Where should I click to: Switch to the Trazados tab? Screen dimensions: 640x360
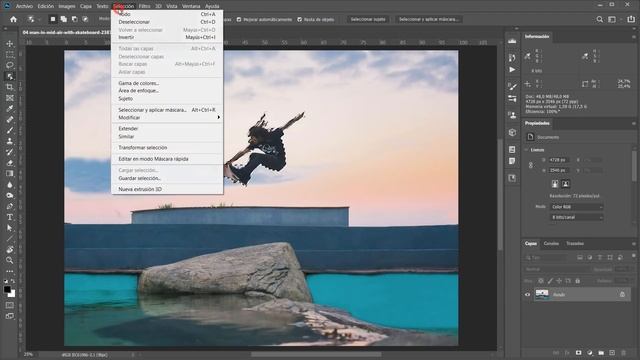(575, 244)
